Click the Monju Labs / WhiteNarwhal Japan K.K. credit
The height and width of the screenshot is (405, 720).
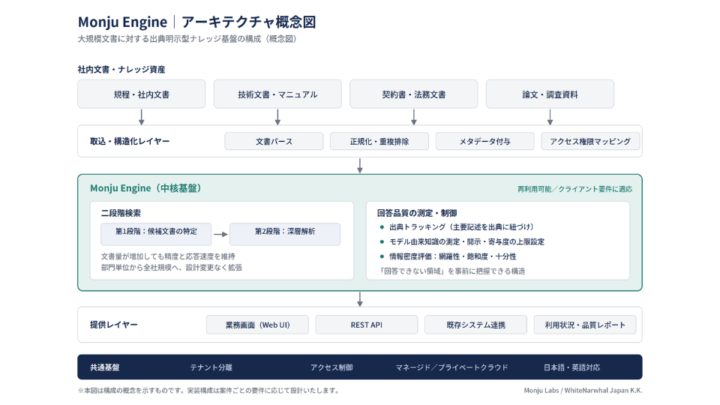(583, 390)
